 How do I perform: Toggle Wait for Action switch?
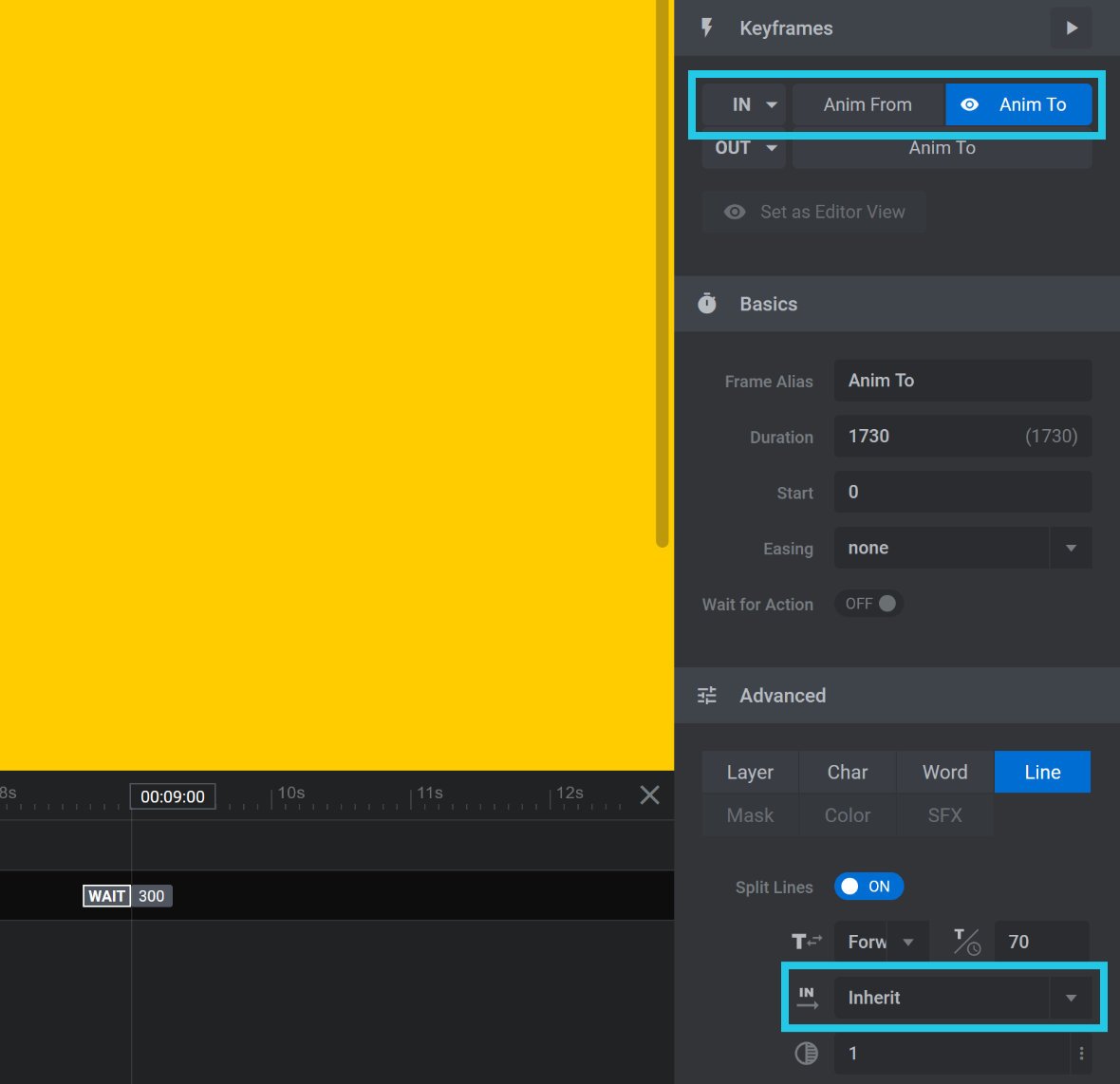(x=869, y=604)
